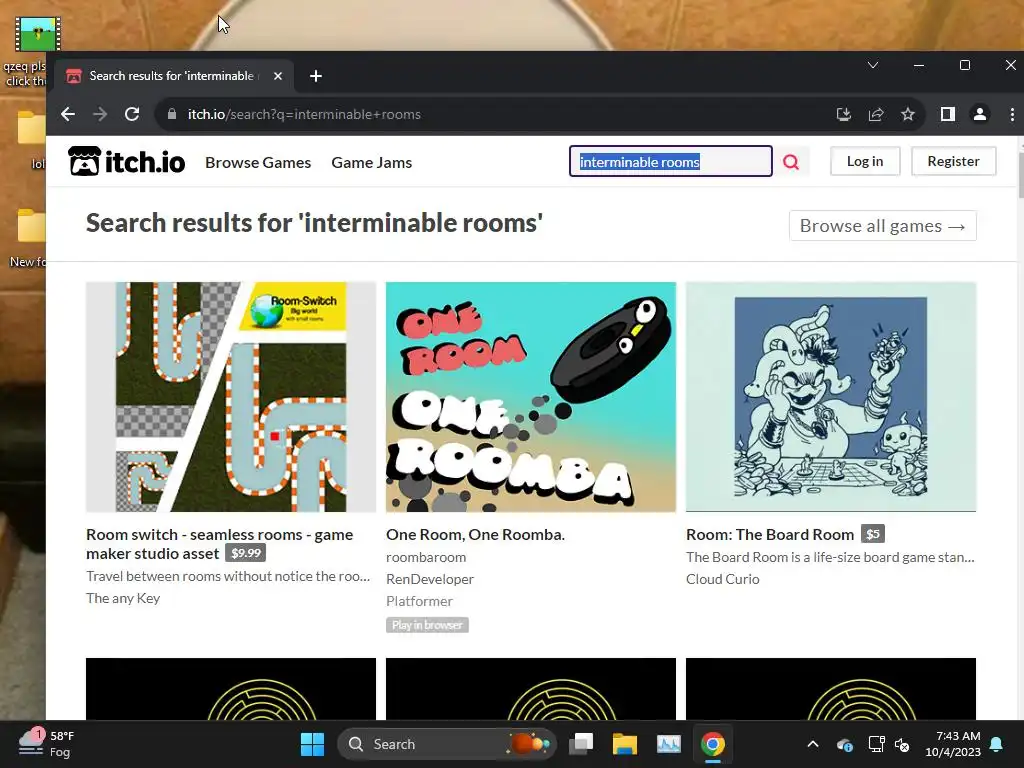This screenshot has height=768, width=1024.
Task: Expand the tab search chevron
Action: pyautogui.click(x=872, y=65)
